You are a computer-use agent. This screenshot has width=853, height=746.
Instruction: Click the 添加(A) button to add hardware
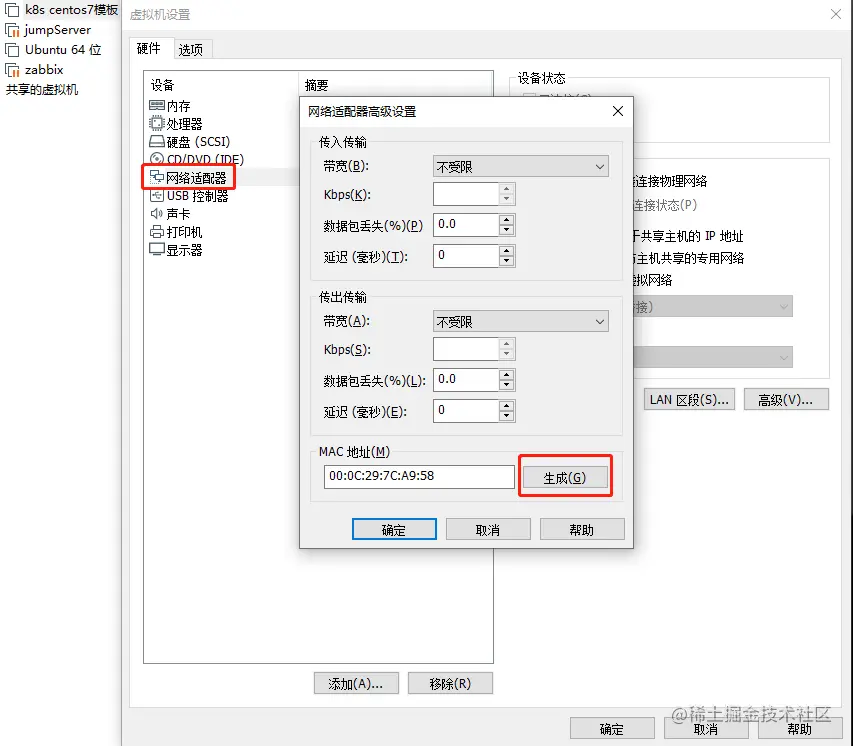coord(356,682)
